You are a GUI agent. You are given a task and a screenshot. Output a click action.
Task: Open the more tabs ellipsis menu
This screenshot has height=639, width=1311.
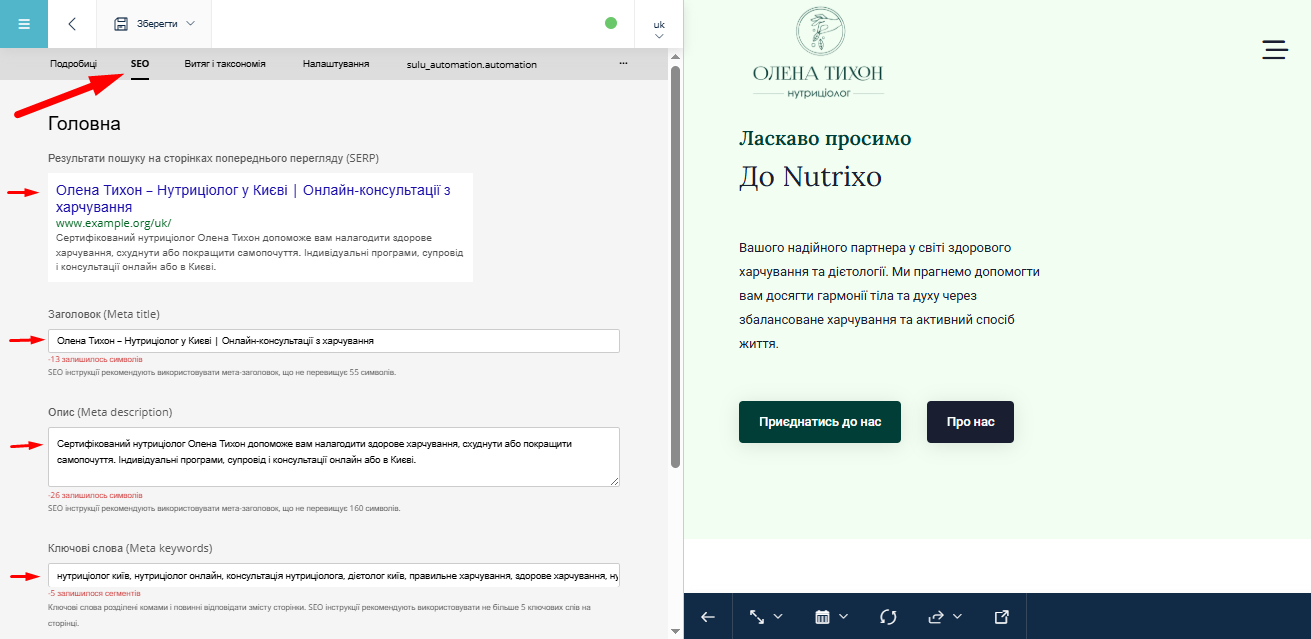[623, 63]
